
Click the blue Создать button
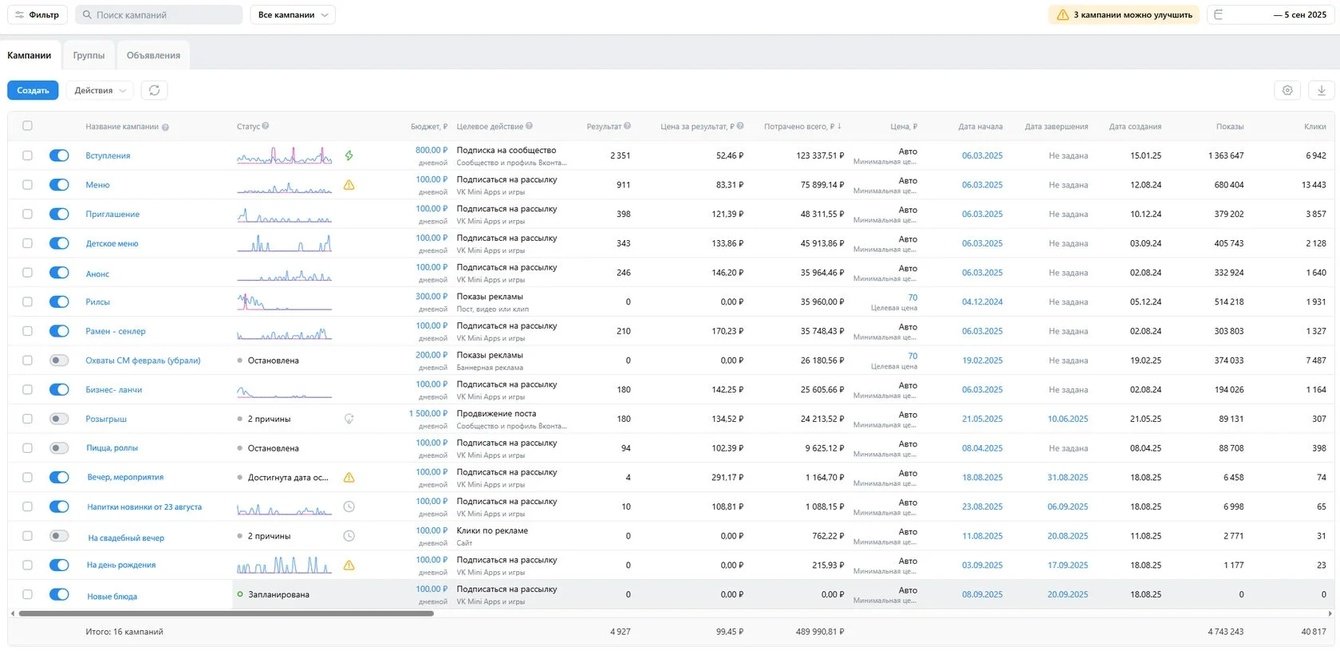33,90
